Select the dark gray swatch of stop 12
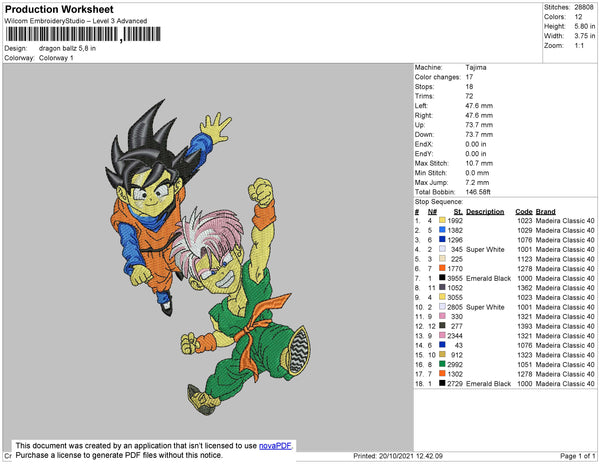The image size is (600, 464). point(442,326)
